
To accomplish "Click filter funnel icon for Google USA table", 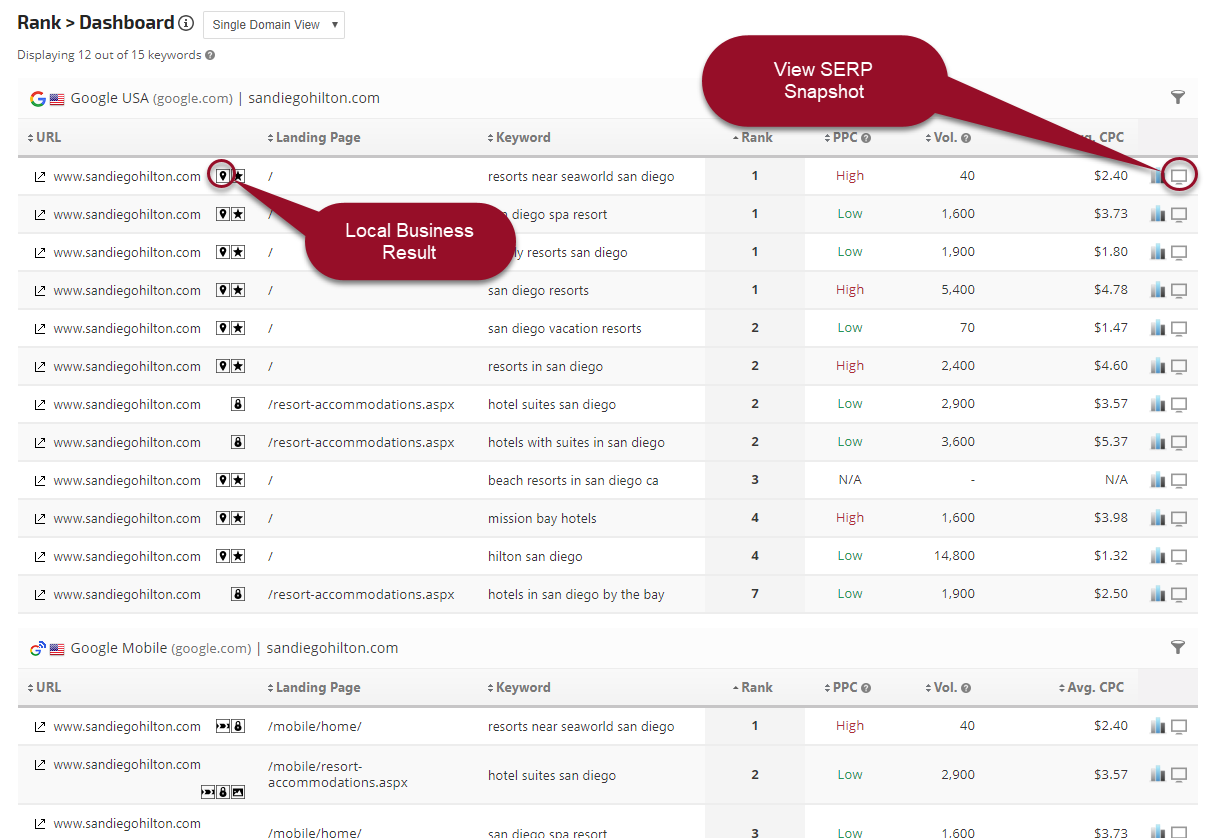I will [1178, 97].
